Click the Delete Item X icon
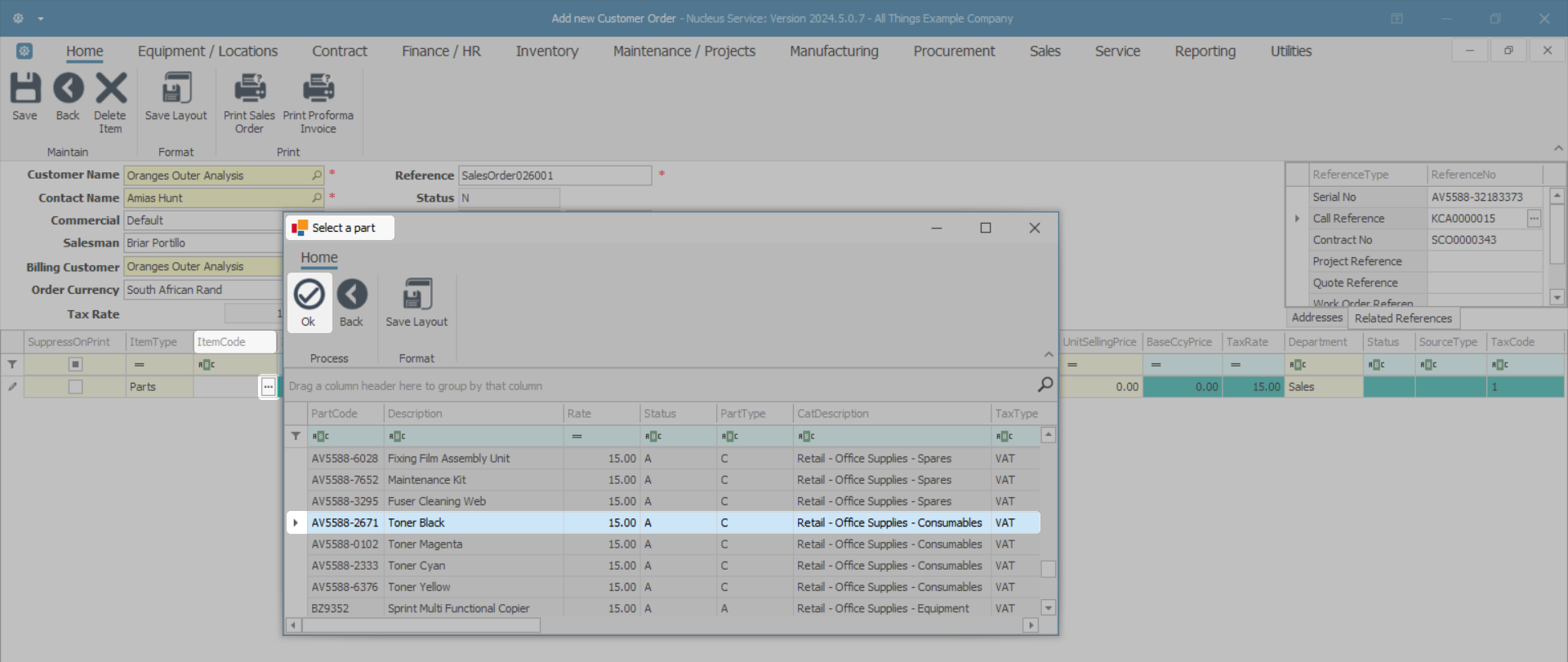1568x662 pixels. pyautogui.click(x=111, y=88)
